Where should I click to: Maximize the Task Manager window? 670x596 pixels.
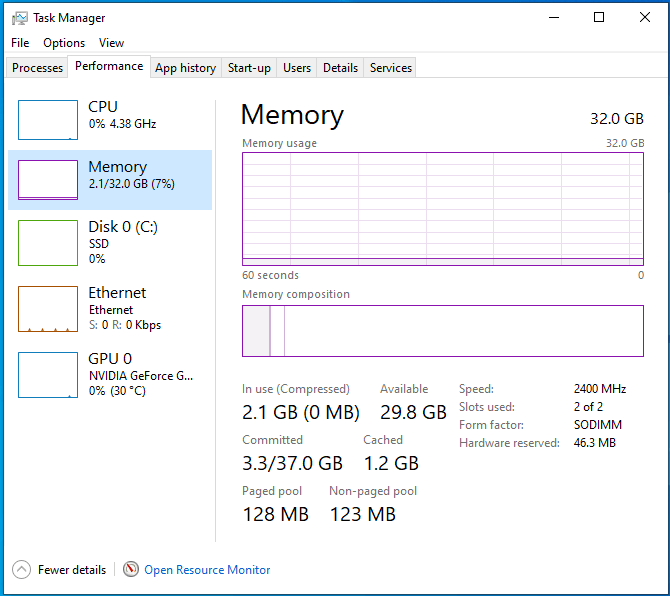click(x=599, y=17)
